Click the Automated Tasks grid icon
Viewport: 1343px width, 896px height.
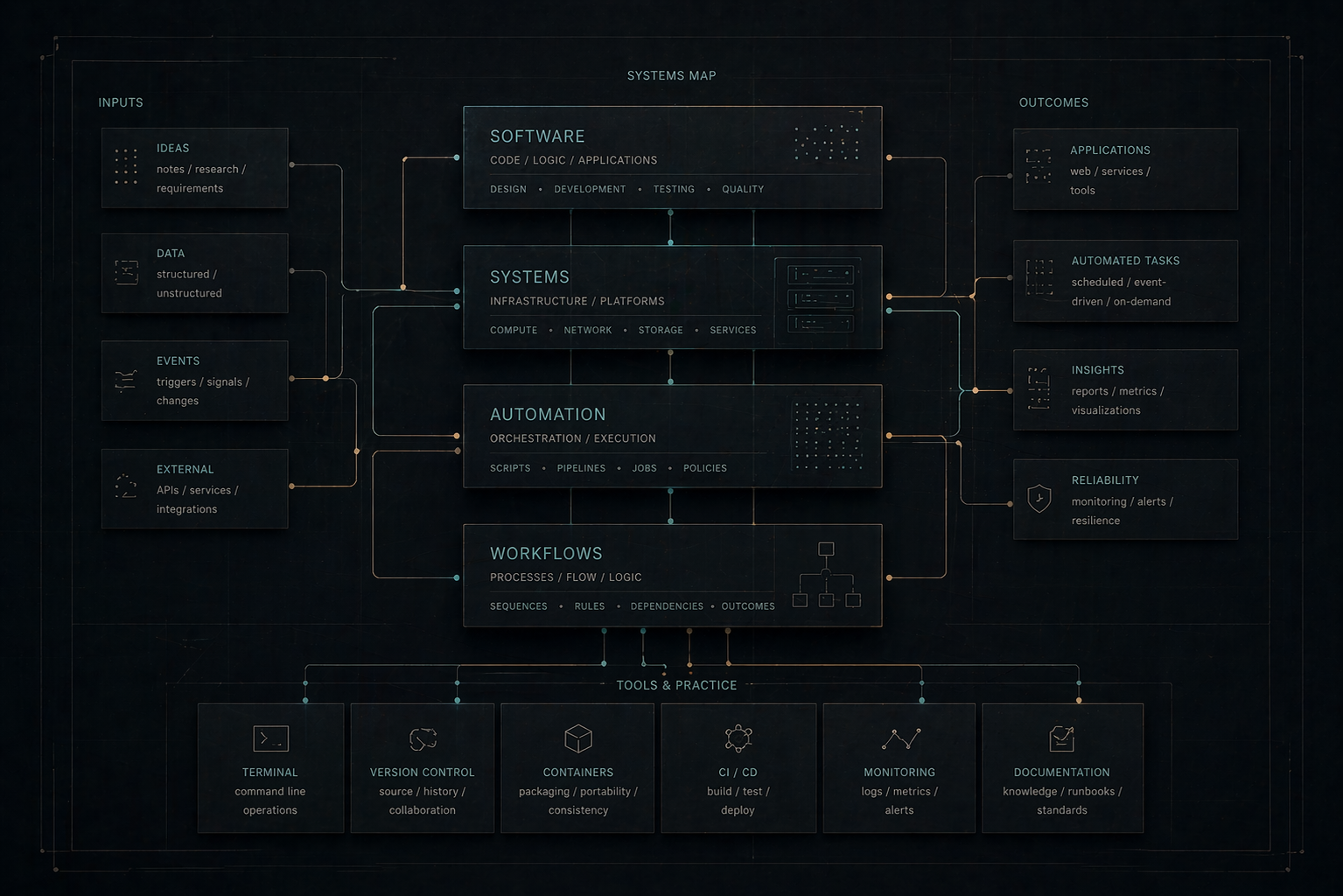tap(1039, 277)
